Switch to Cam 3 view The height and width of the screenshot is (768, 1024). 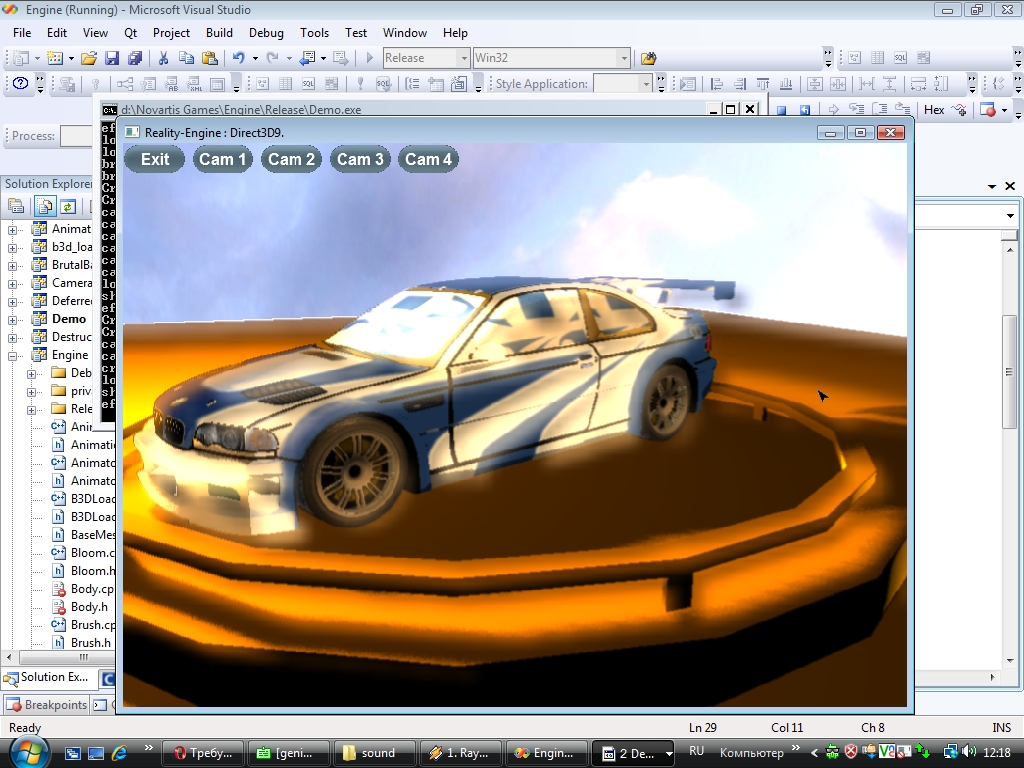360,159
